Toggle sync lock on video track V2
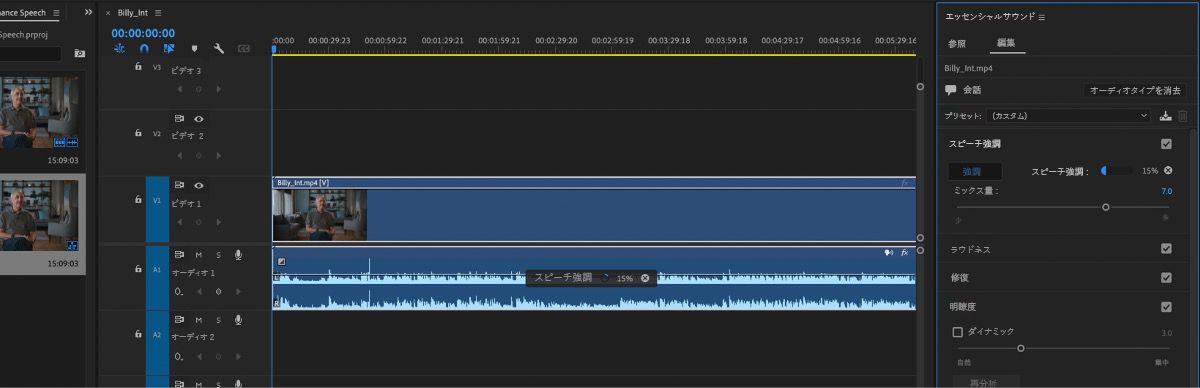 click(180, 119)
